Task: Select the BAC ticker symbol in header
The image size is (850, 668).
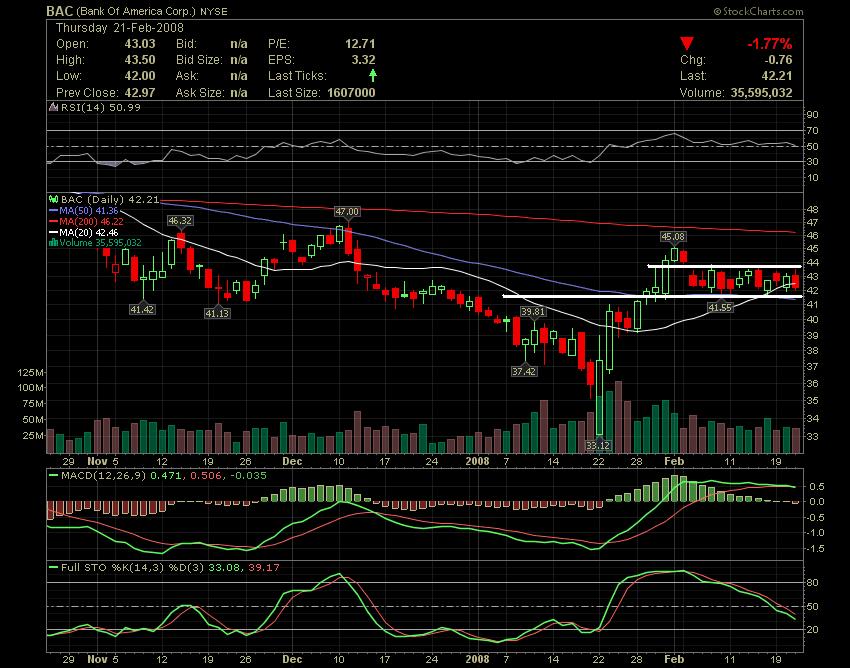Action: tap(59, 11)
